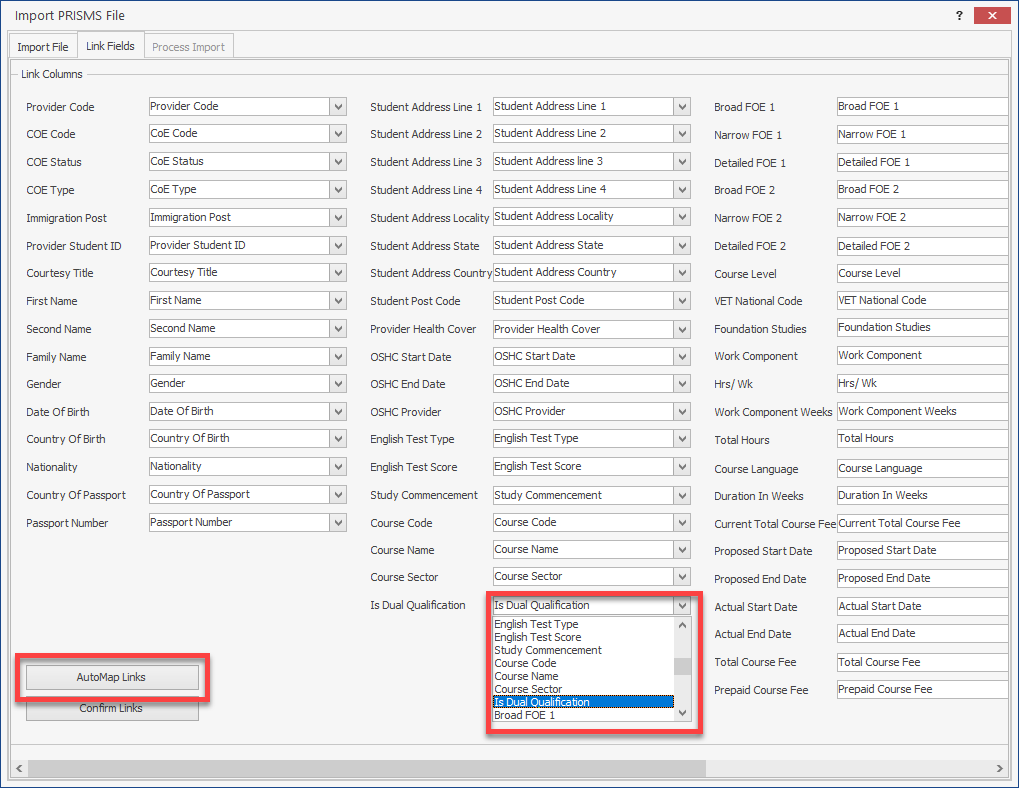
Task: Choose Study Commencement in the open list
Action: pyautogui.click(x=548, y=650)
